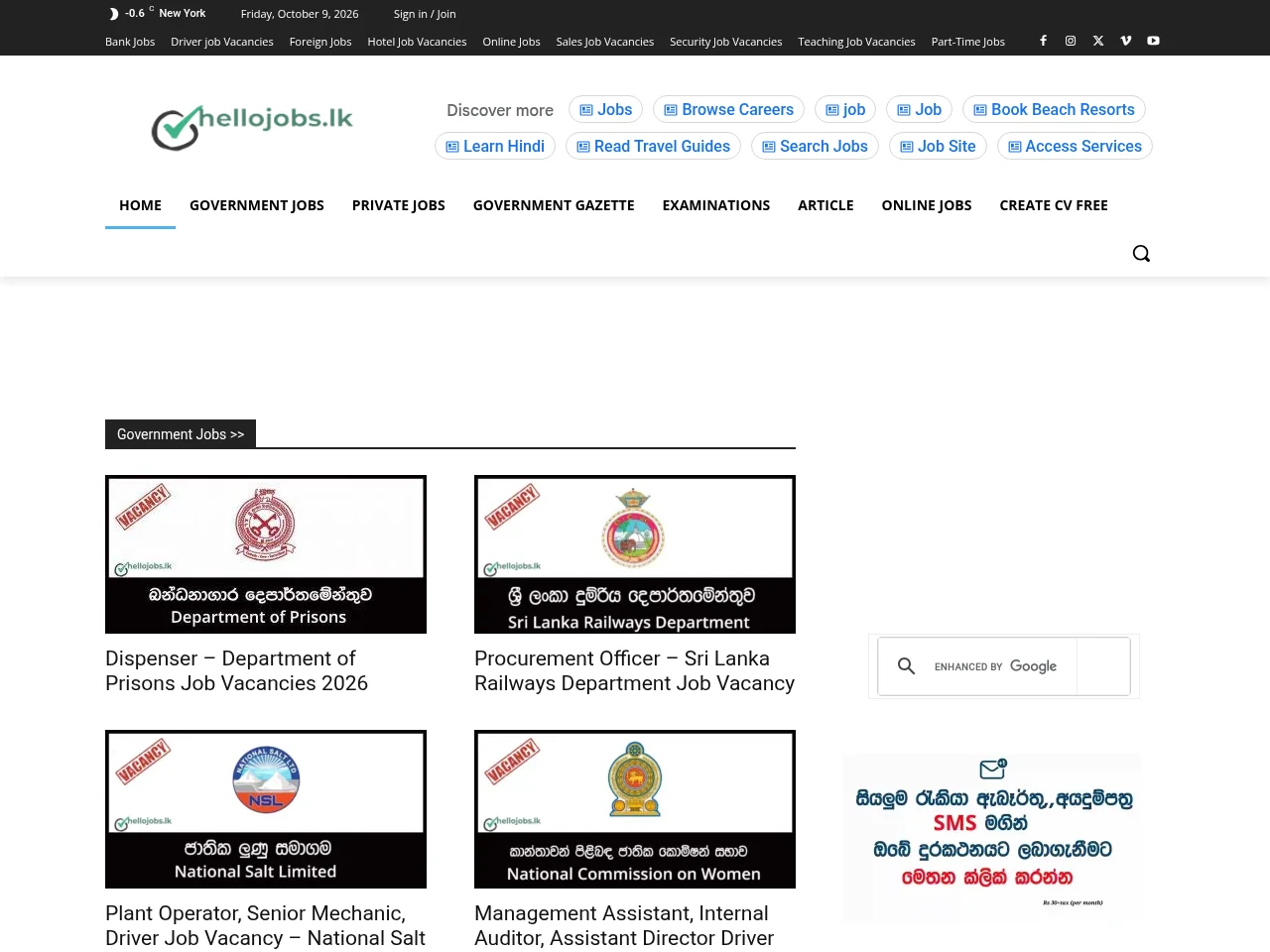
Task: Open the PRIVATE JOBS menu
Action: click(399, 205)
